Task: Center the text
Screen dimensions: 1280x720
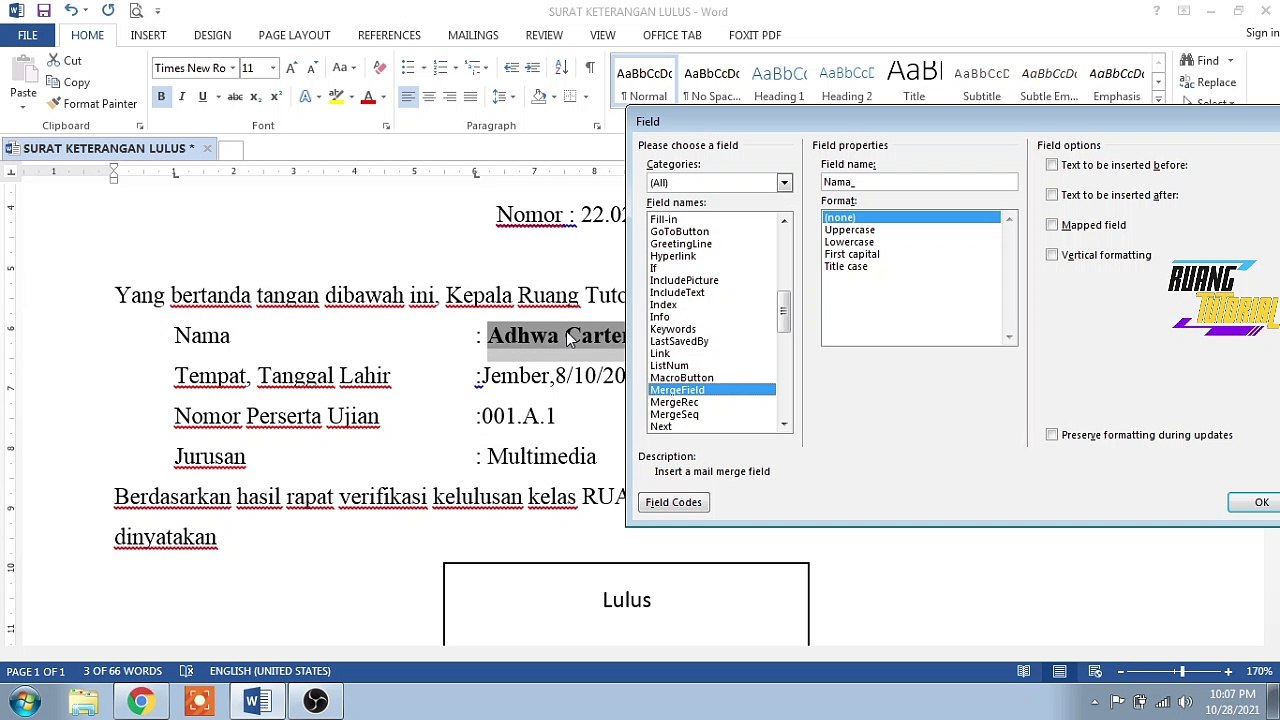Action: click(x=429, y=97)
